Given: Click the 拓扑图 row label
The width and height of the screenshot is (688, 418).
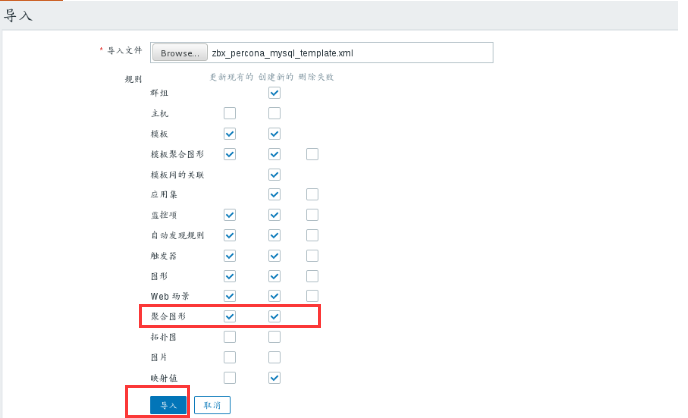Looking at the screenshot, I should pyautogui.click(x=164, y=337).
